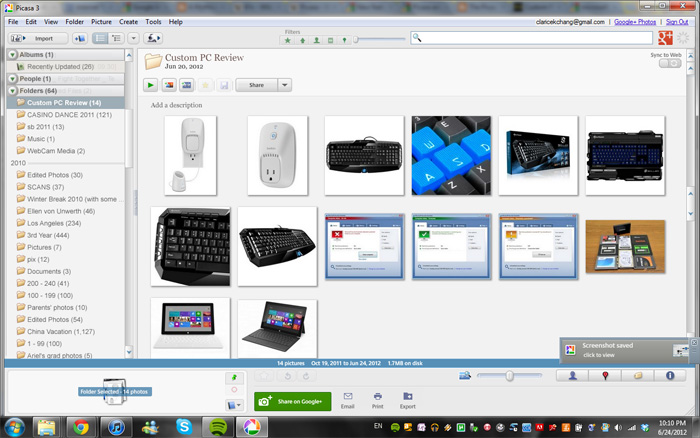Viewport: 700px width, 438px height.
Task: Filter to show starred photos only
Action: pos(288,40)
